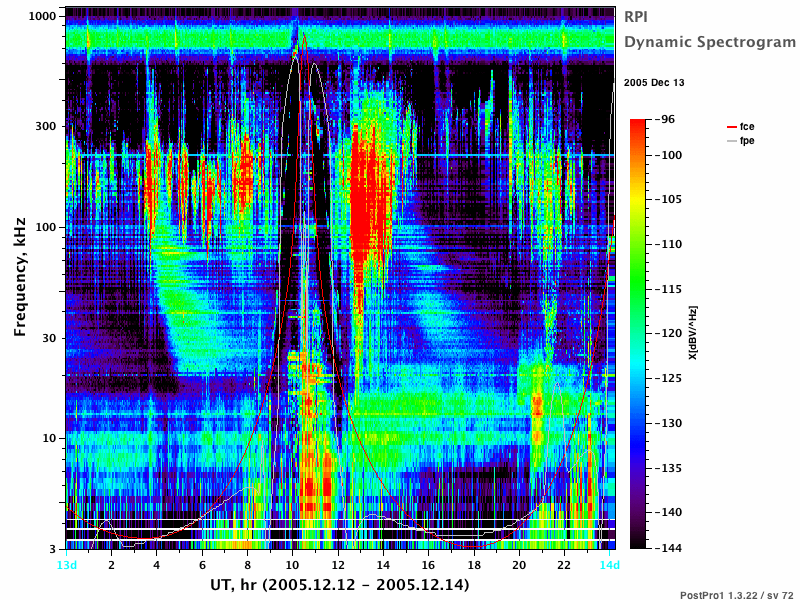Click the UT, hr axis title
The image size is (800, 600).
(x=340, y=584)
